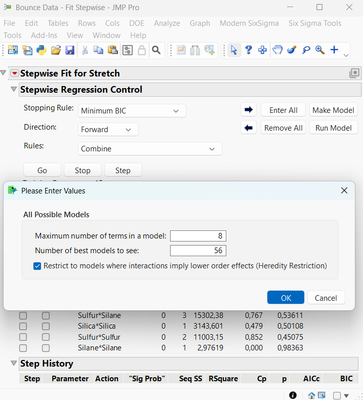Click the New Script toolbar icon

[x=27, y=50]
